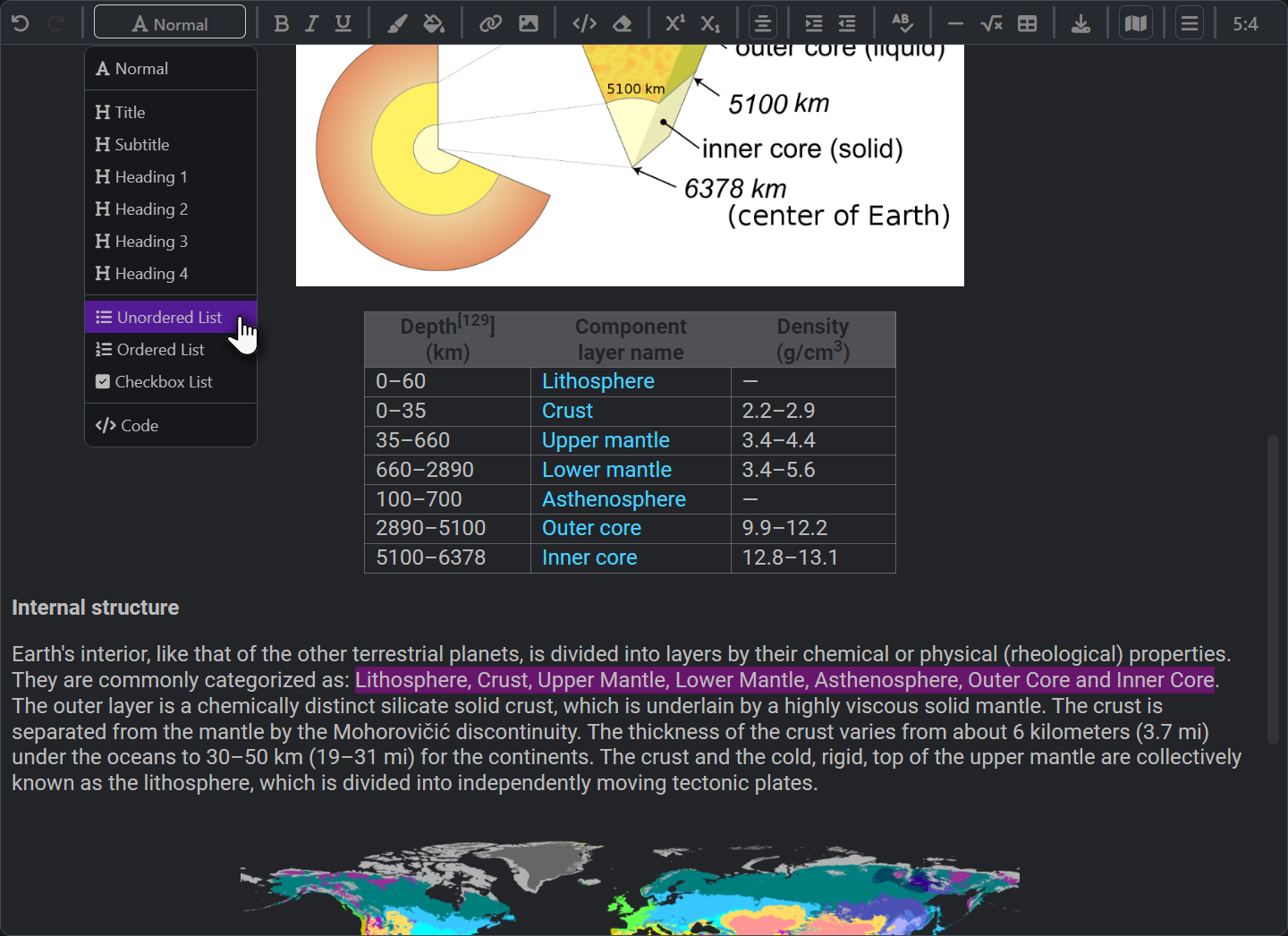Select the text color brush icon
Image resolution: width=1288 pixels, height=936 pixels.
397,24
